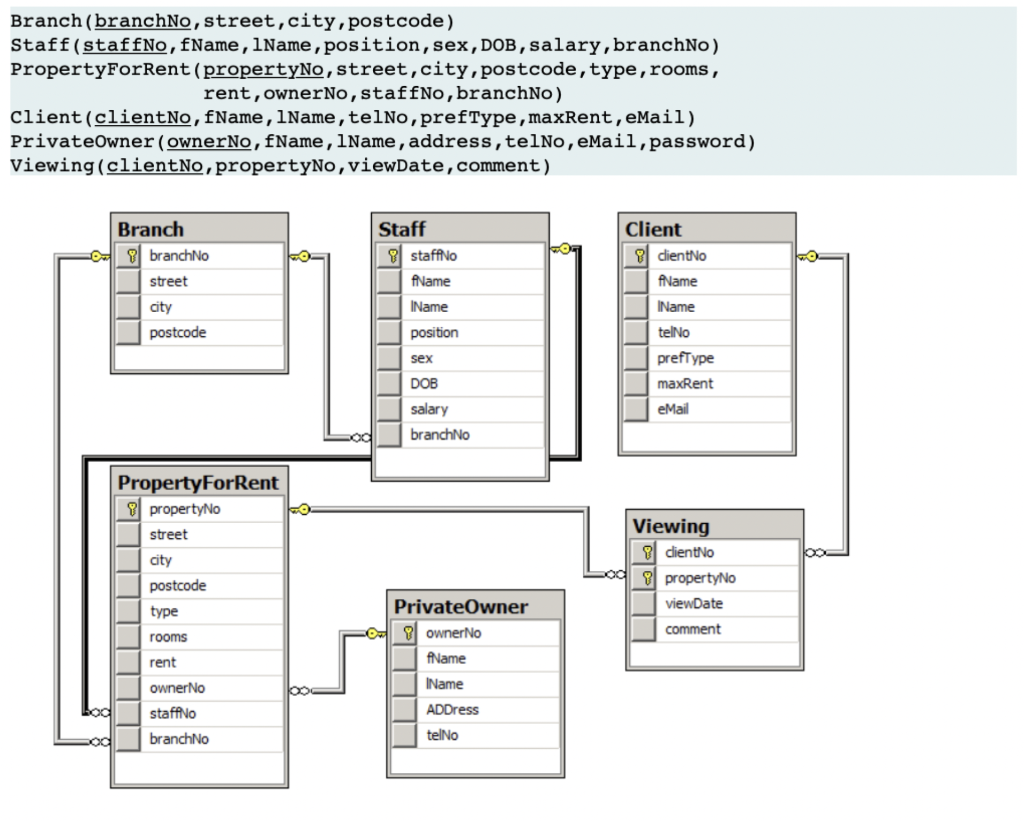The height and width of the screenshot is (821, 1024).
Task: Click the fName column in Staff table
Action: [x=460, y=282]
